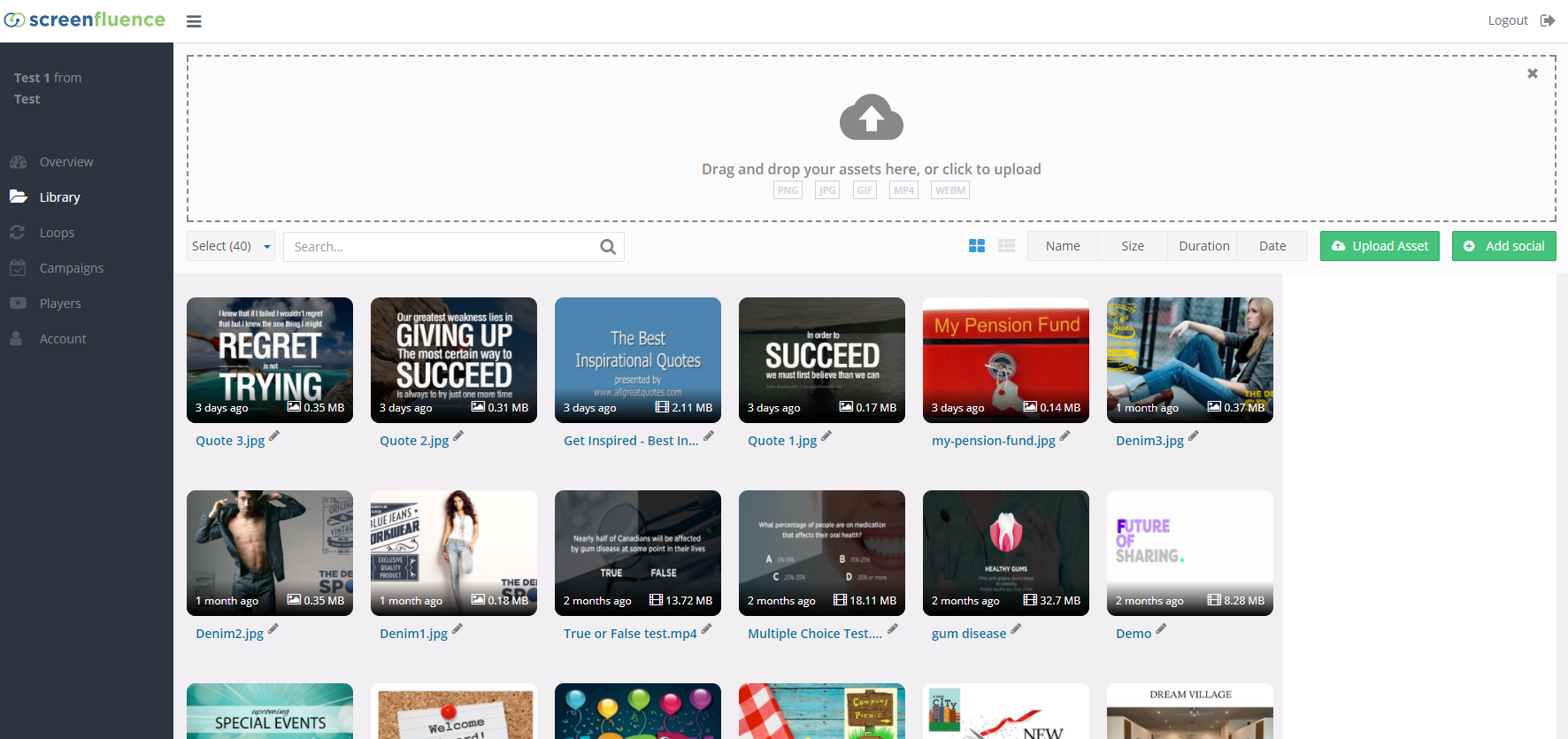This screenshot has width=1568, height=739.
Task: Open the Players page
Action: 60,304
